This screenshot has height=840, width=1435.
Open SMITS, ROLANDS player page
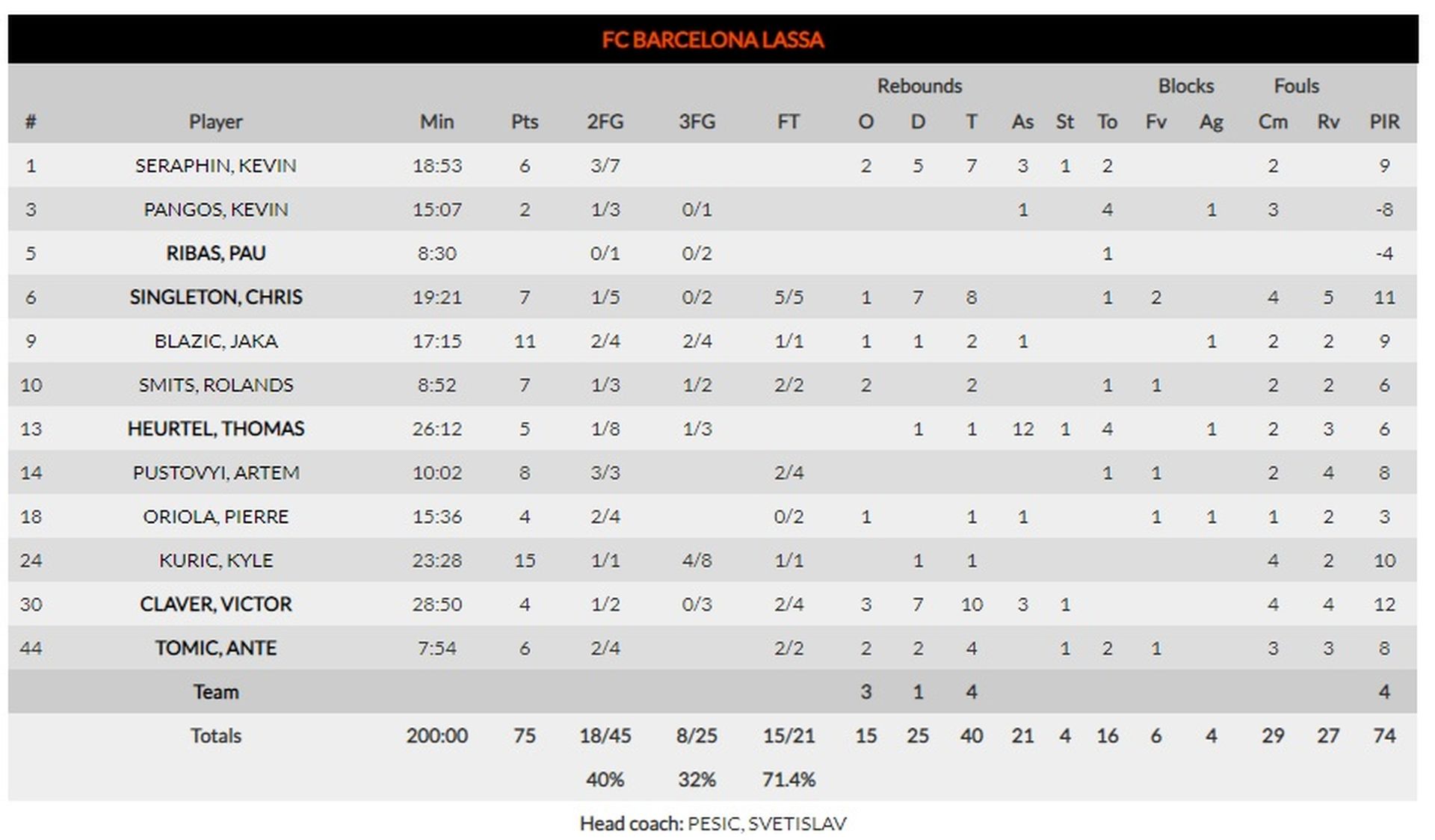215,385
